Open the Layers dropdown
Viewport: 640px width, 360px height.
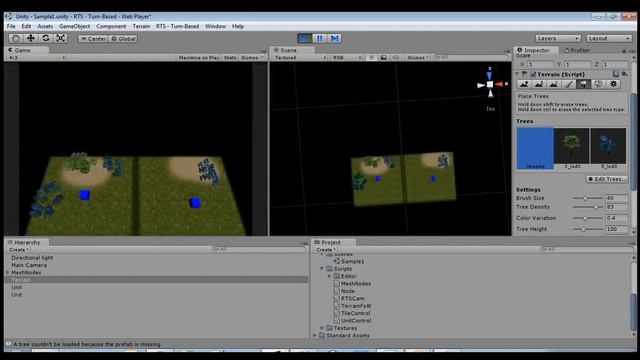coord(558,38)
